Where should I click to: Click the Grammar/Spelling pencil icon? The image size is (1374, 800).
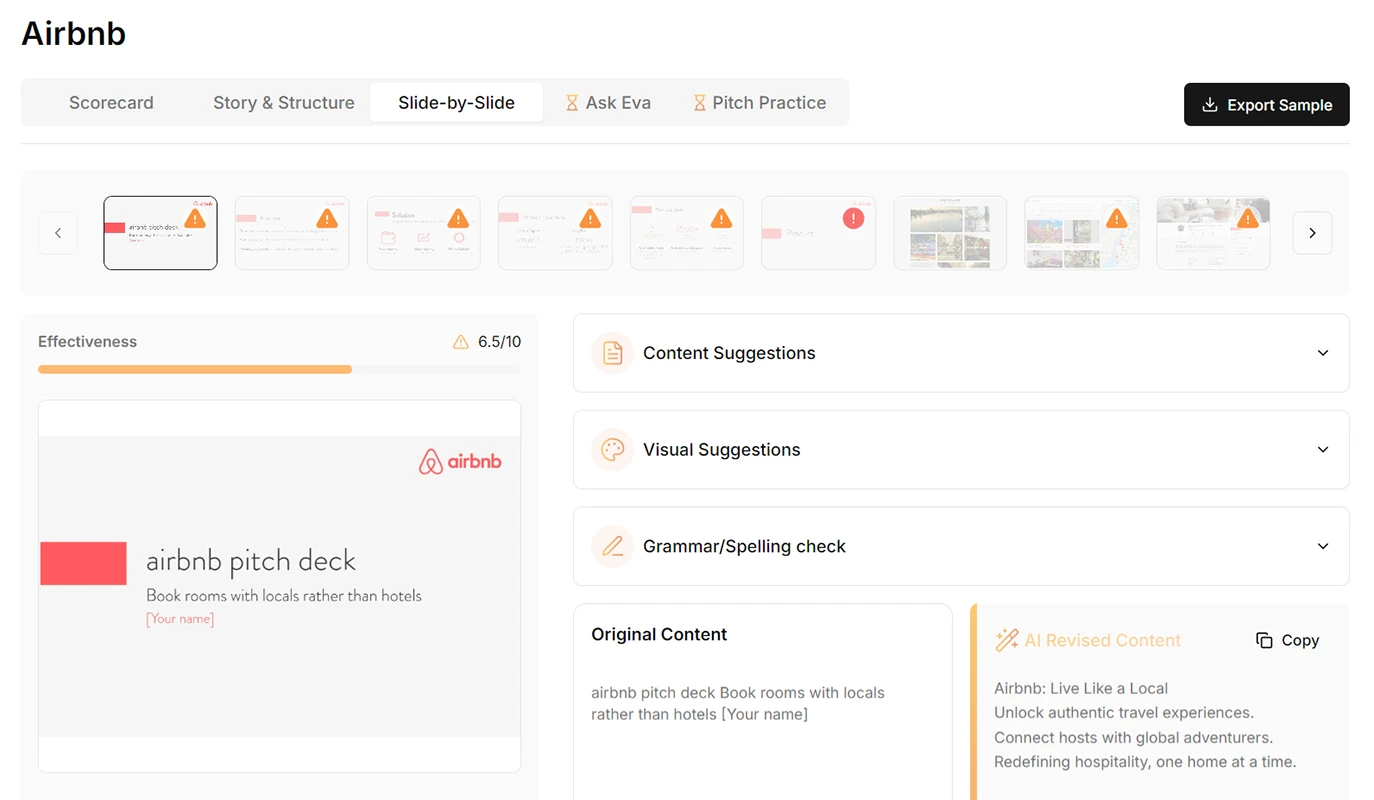(x=613, y=546)
